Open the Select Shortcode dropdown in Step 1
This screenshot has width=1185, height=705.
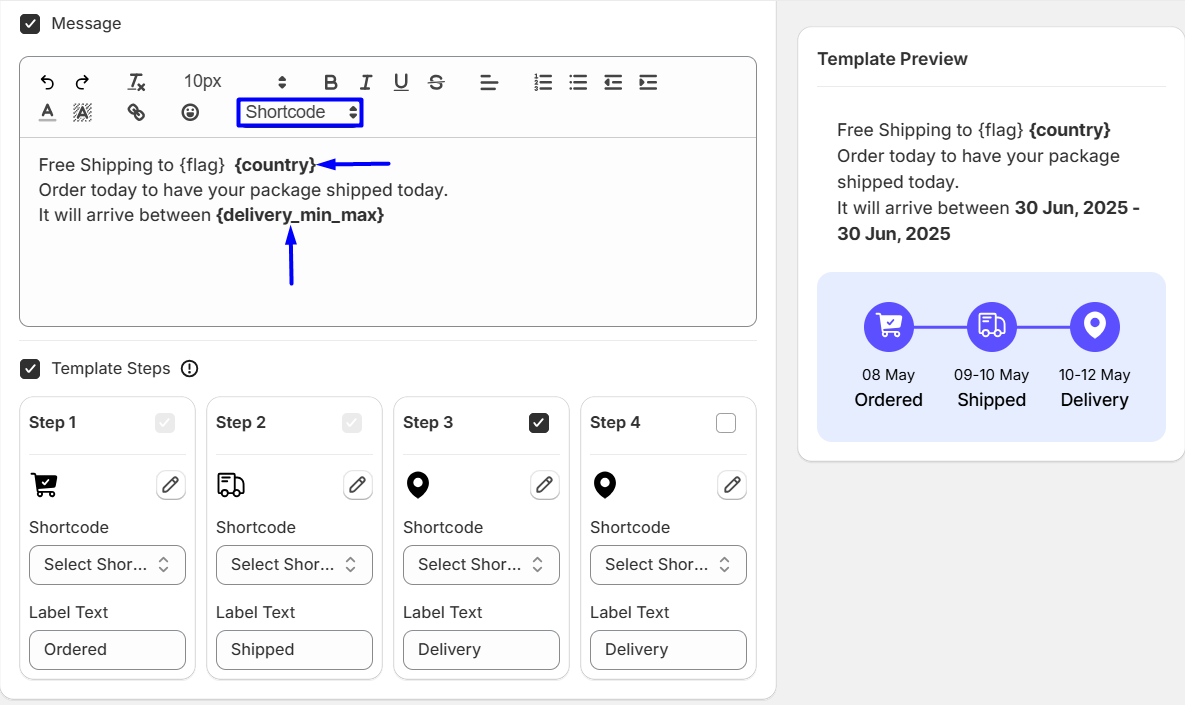click(x=107, y=565)
